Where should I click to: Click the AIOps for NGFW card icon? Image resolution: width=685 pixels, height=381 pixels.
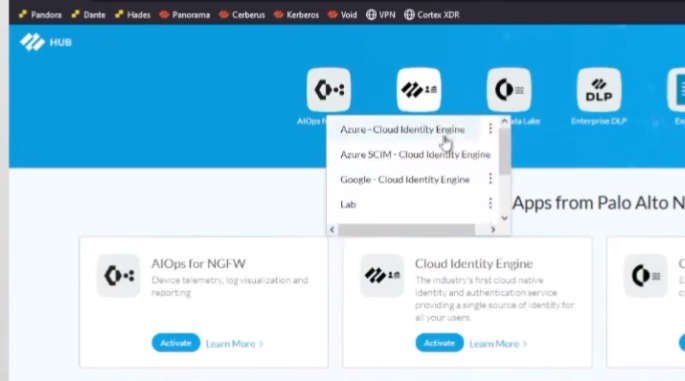click(x=119, y=276)
